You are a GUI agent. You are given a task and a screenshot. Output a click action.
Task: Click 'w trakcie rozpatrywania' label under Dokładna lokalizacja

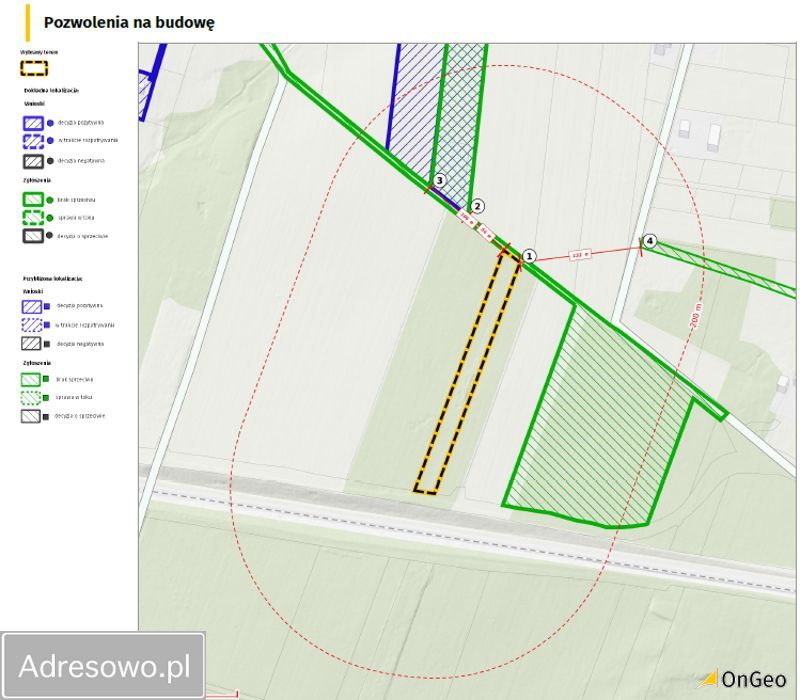pyautogui.click(x=88, y=140)
